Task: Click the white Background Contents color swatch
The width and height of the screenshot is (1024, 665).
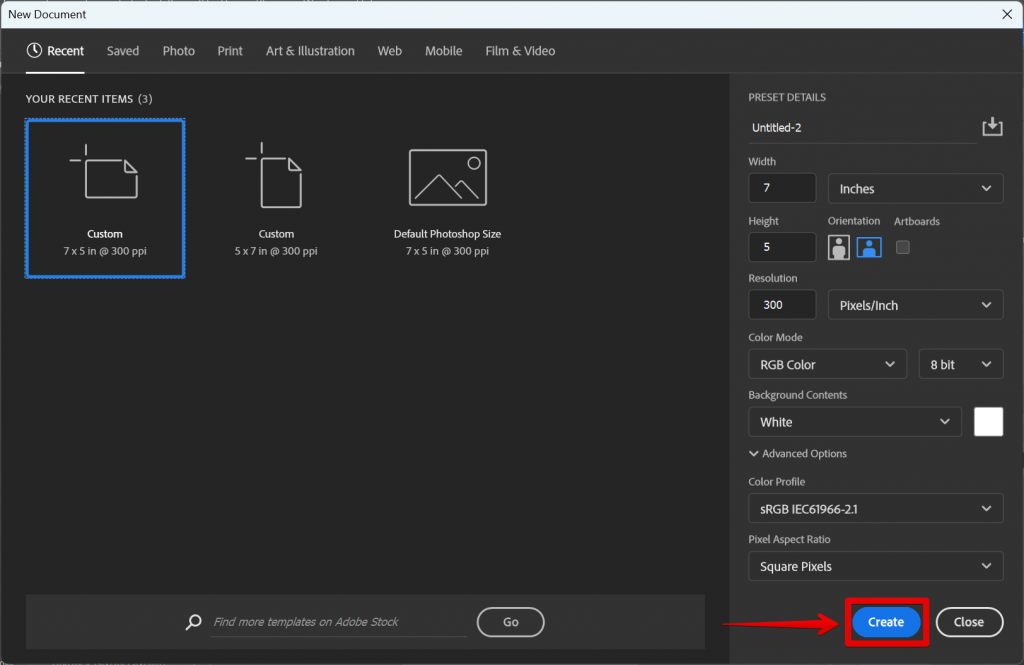Action: pos(988,421)
